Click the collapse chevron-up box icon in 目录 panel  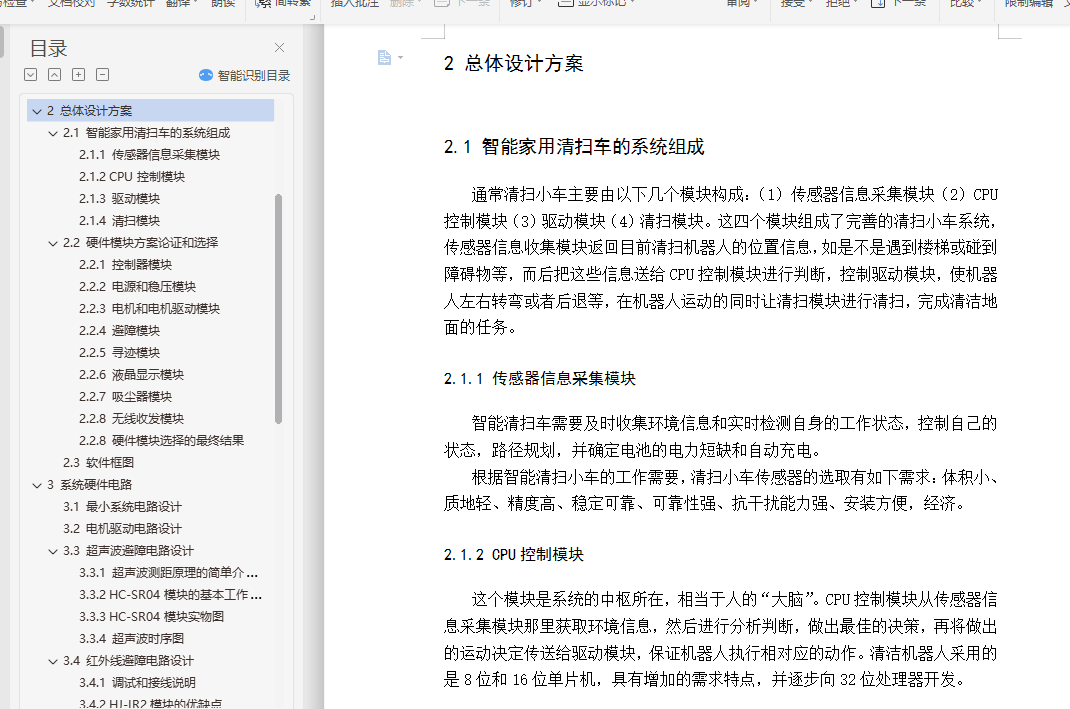point(55,74)
